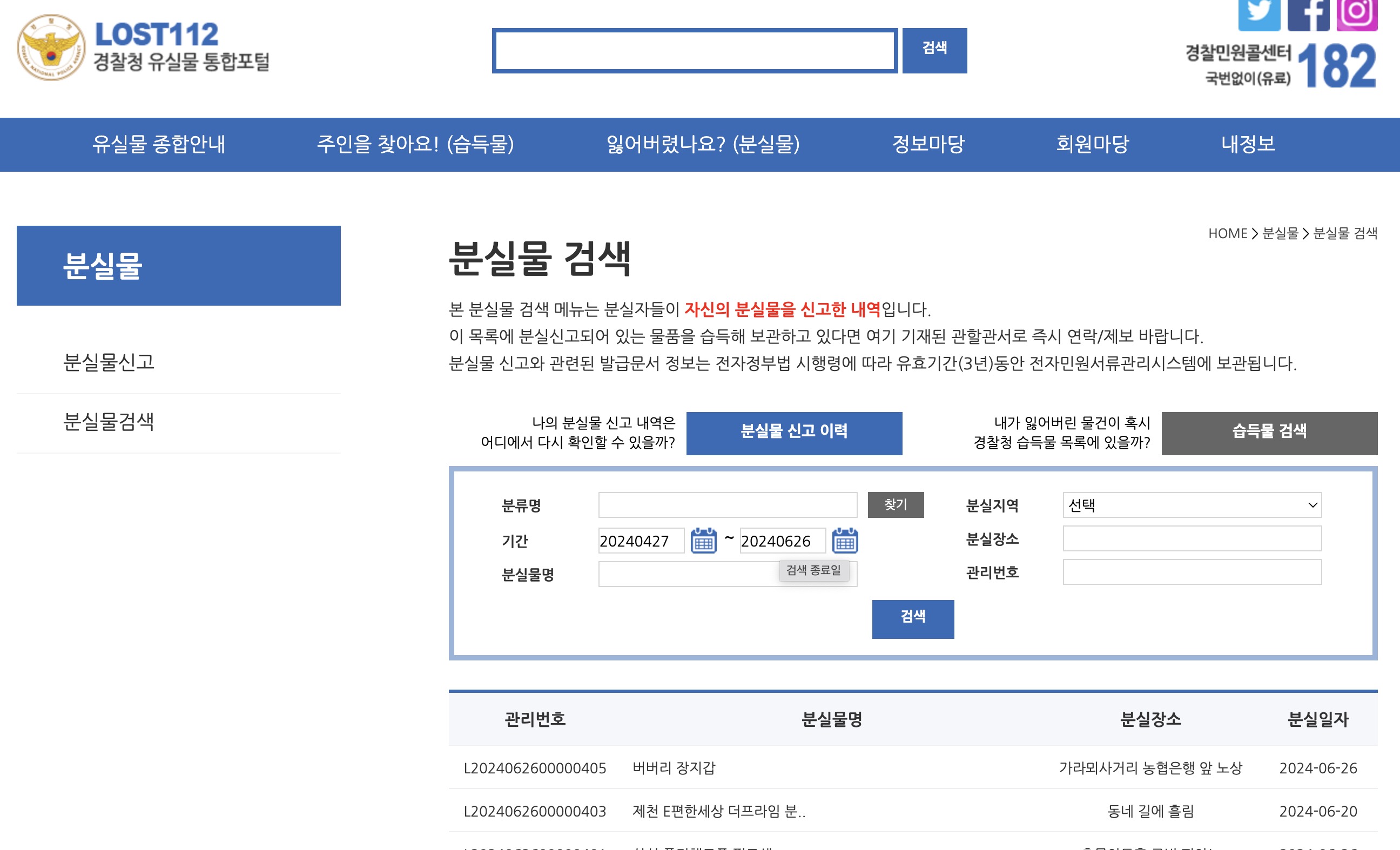This screenshot has width=1400, height=850.
Task: Open 유실물 종합안내 menu
Action: [158, 144]
